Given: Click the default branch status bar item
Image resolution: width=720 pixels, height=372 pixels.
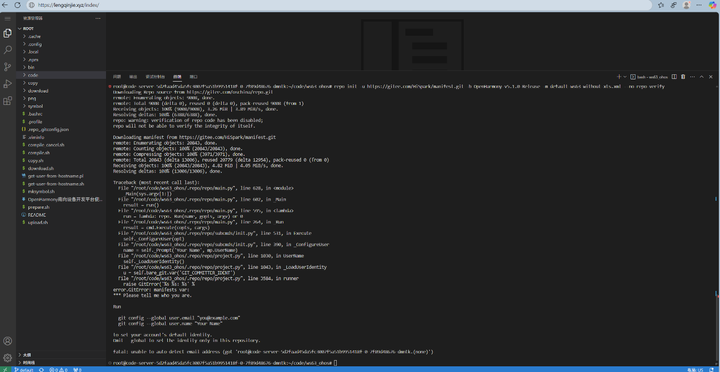Looking at the screenshot, I should point(23,369).
